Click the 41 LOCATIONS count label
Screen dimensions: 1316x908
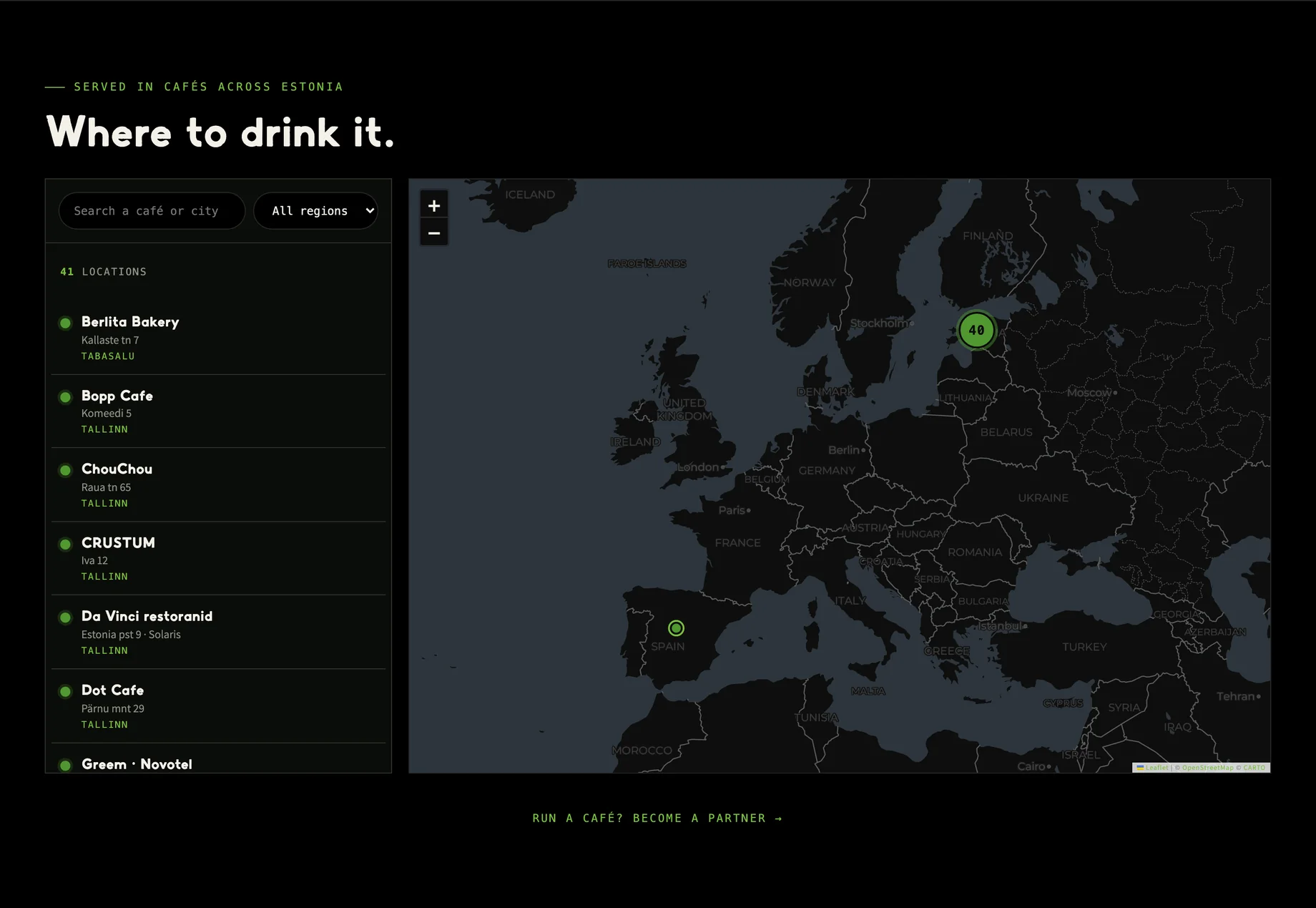[x=104, y=272]
